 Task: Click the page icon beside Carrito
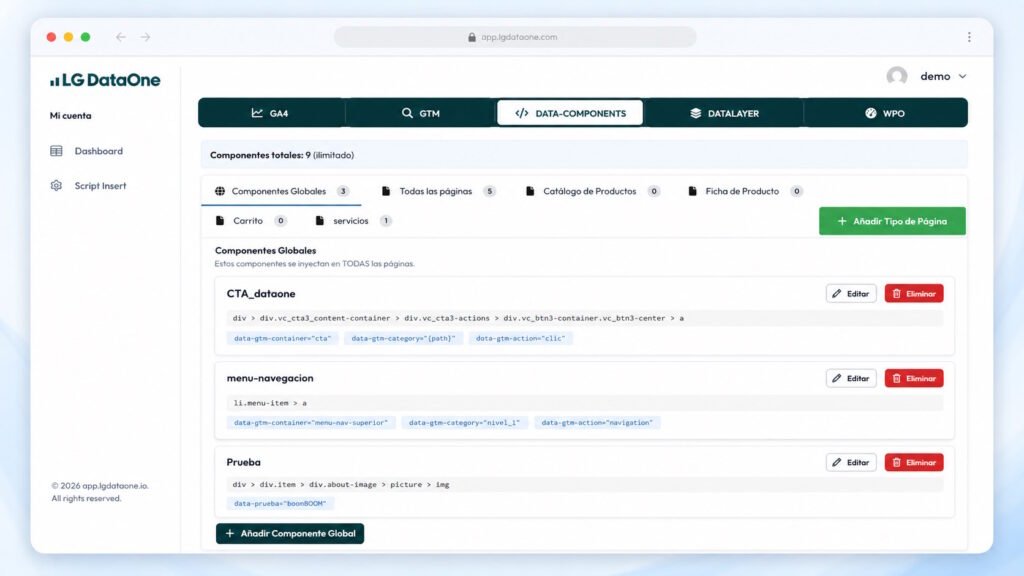pyautogui.click(x=219, y=221)
